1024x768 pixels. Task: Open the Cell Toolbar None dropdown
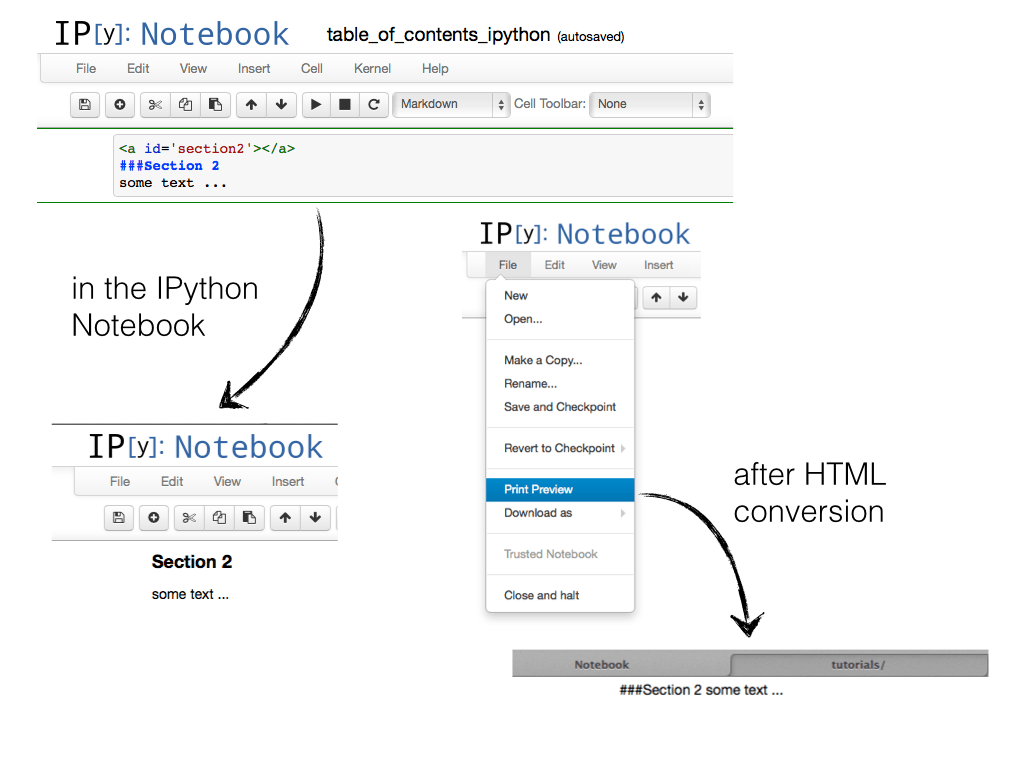(x=650, y=104)
